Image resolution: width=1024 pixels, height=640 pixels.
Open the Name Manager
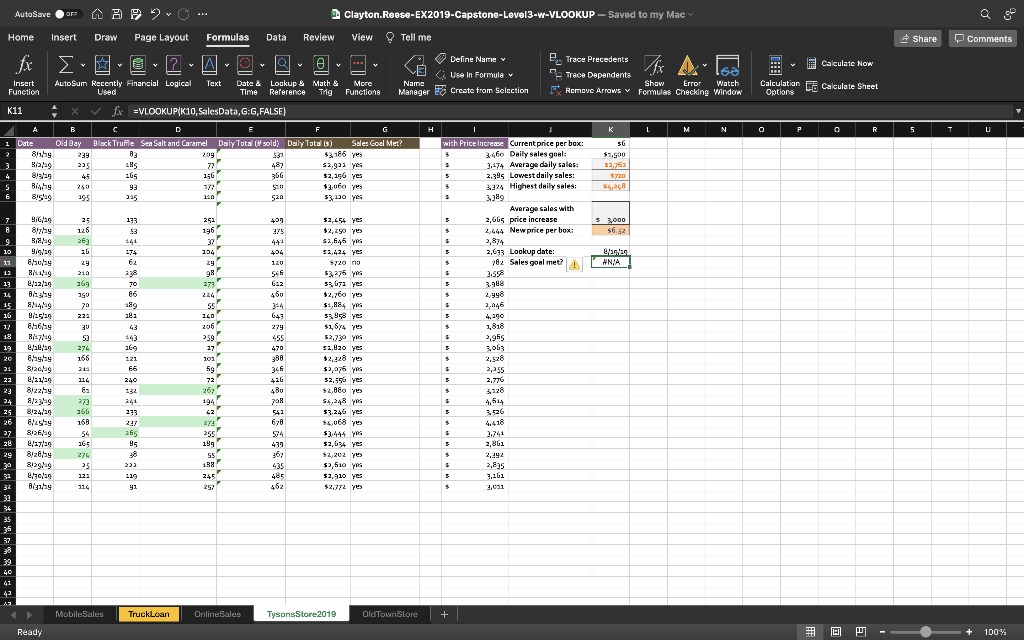coord(417,73)
